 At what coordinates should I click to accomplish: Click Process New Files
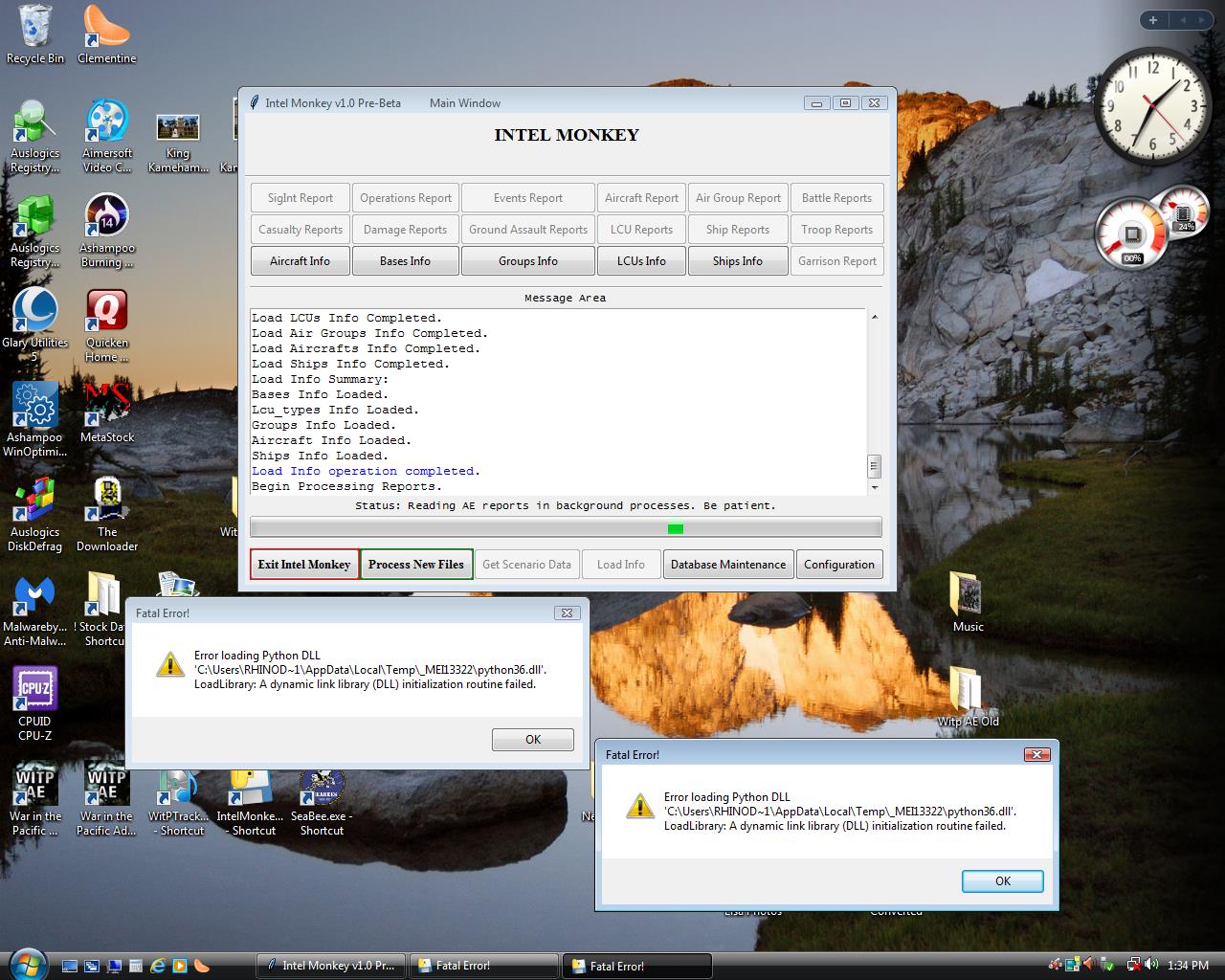[416, 564]
